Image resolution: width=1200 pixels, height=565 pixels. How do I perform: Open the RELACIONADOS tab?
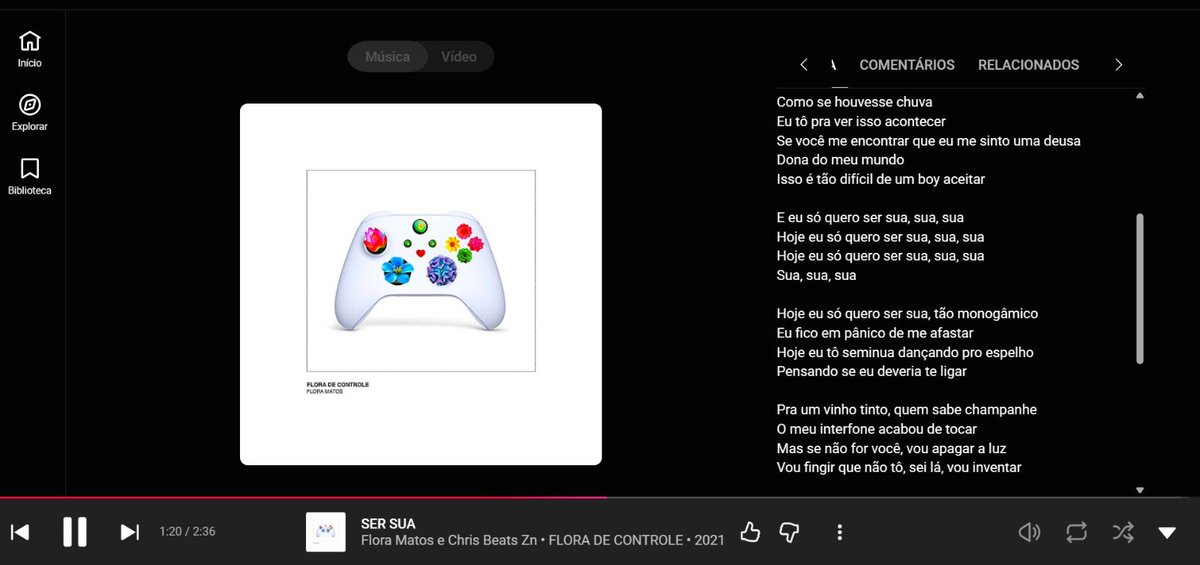[x=1028, y=65]
